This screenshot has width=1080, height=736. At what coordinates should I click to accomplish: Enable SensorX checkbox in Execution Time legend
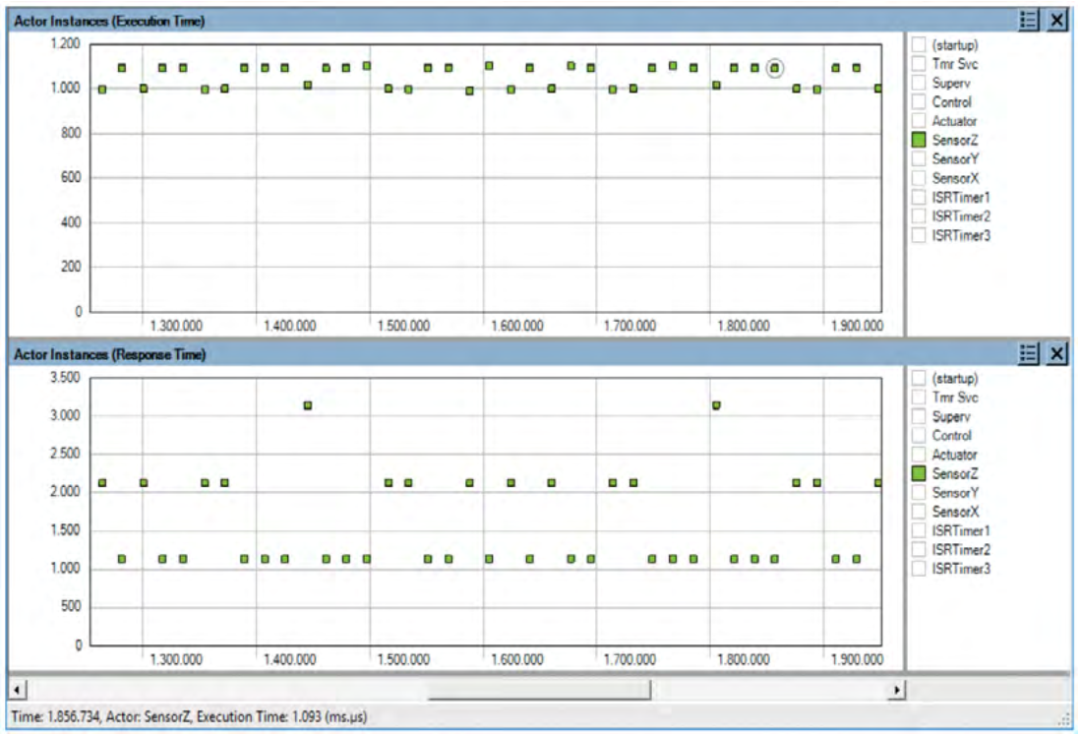919,178
